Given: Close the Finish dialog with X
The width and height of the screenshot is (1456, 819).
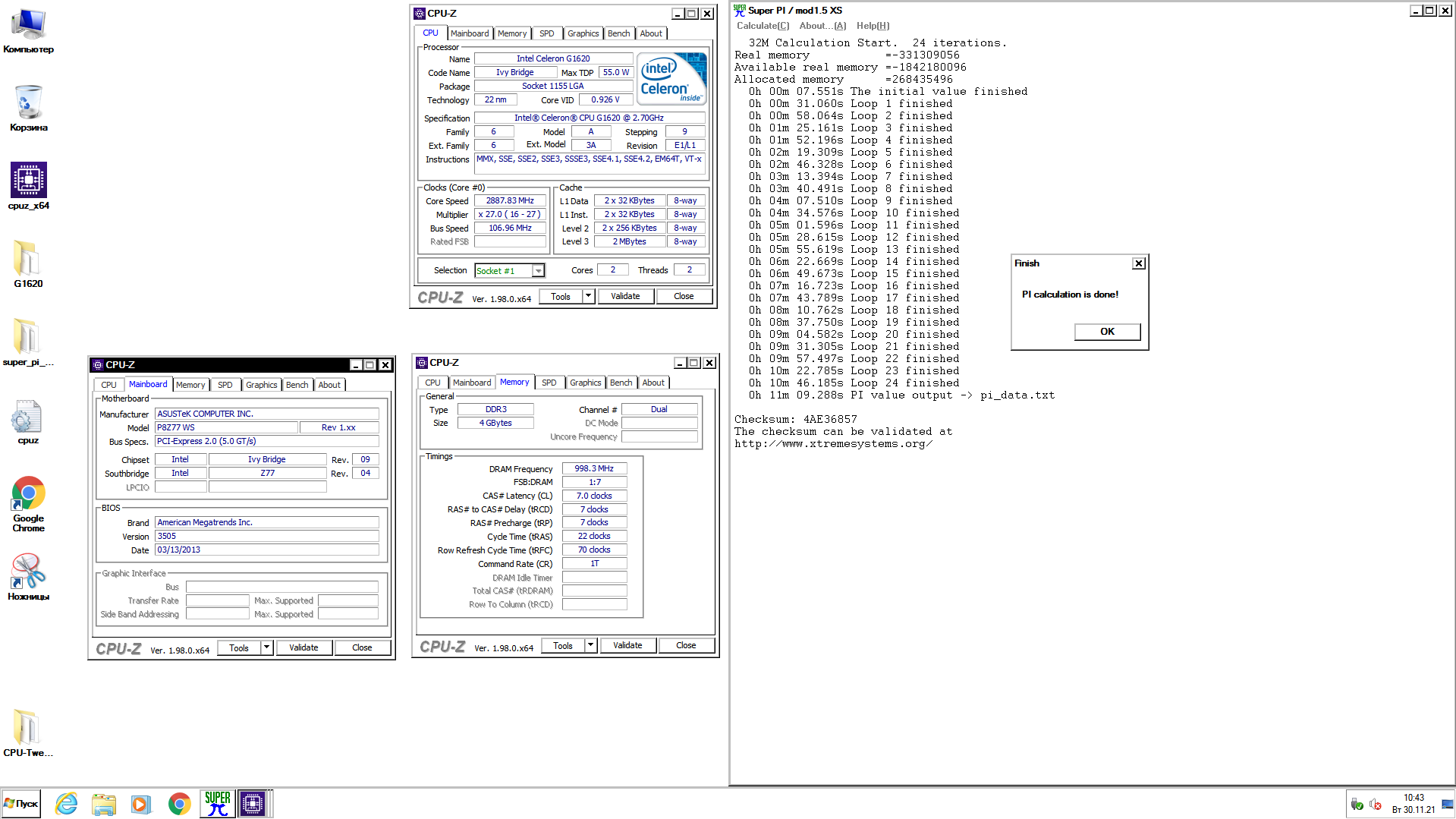Looking at the screenshot, I should 1138,263.
